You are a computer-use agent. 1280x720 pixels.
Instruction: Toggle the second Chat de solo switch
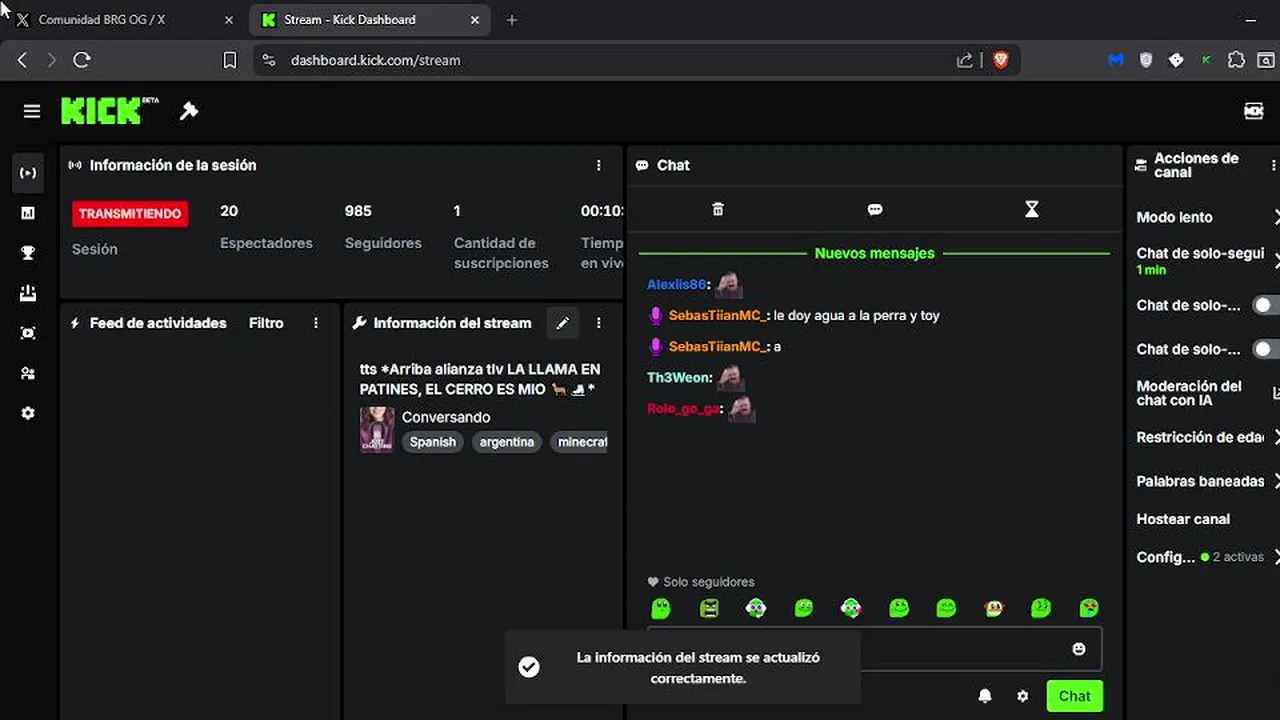pos(1265,349)
